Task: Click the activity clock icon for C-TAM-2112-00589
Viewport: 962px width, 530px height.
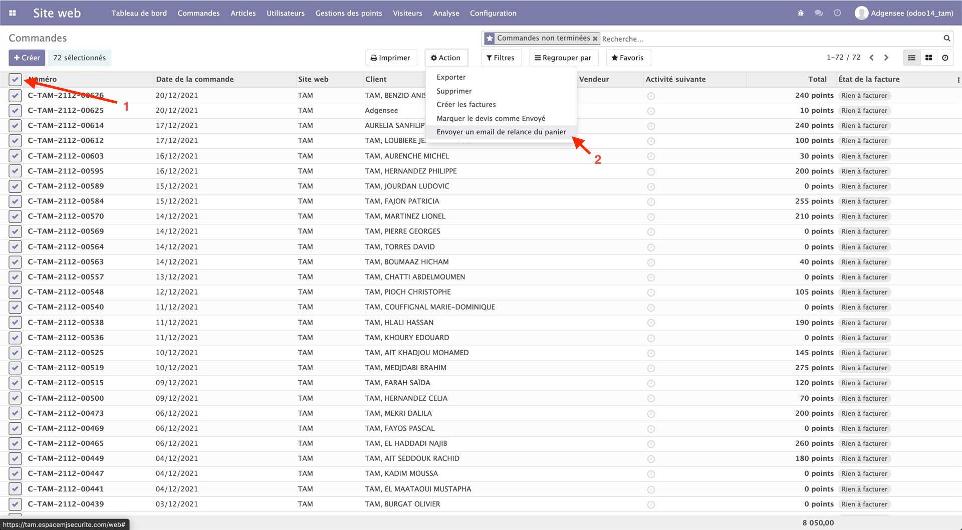Action: 651,186
